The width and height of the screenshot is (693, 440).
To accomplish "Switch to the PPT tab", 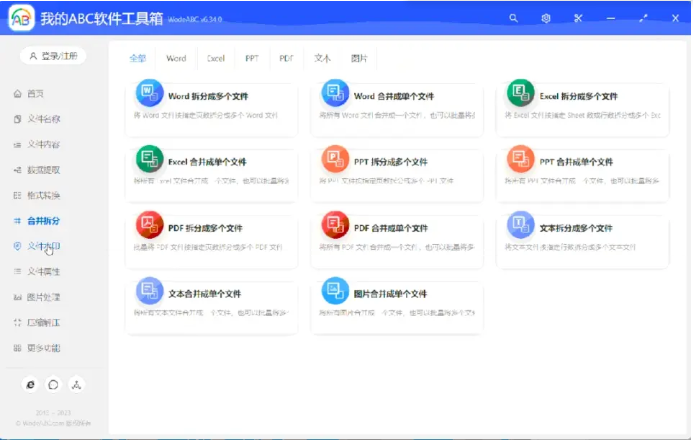I will tap(252, 58).
